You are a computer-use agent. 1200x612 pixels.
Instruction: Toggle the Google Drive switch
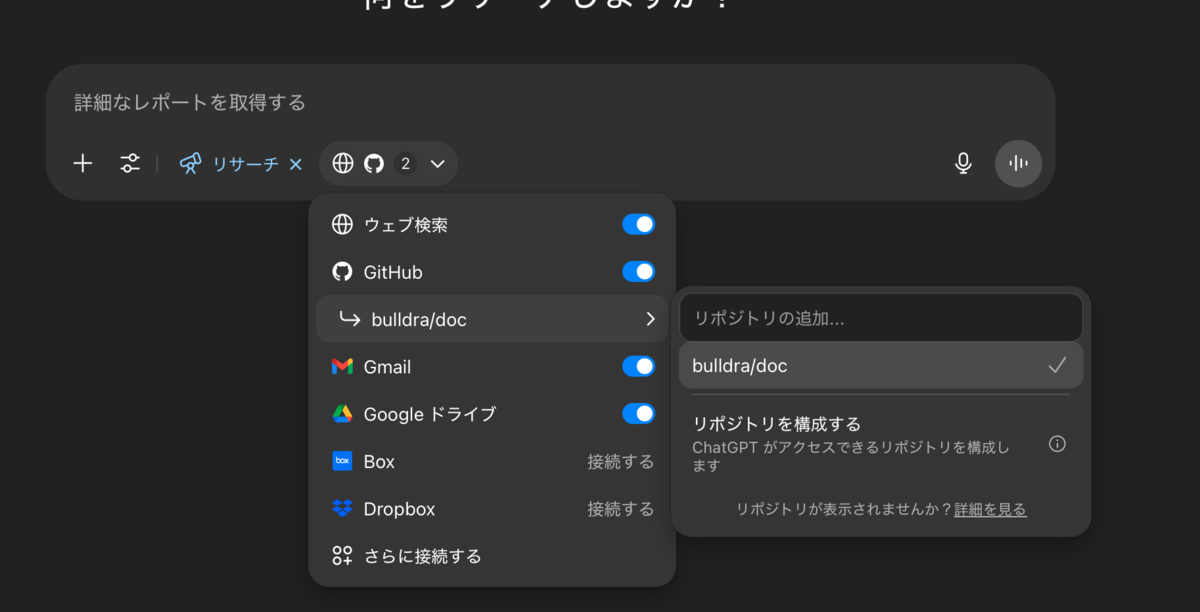click(639, 413)
